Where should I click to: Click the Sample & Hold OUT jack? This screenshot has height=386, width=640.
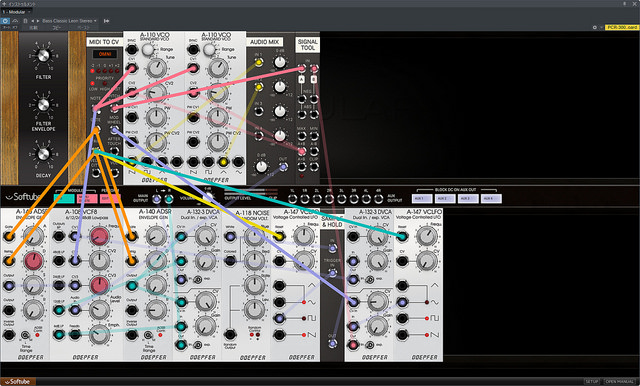[x=332, y=344]
